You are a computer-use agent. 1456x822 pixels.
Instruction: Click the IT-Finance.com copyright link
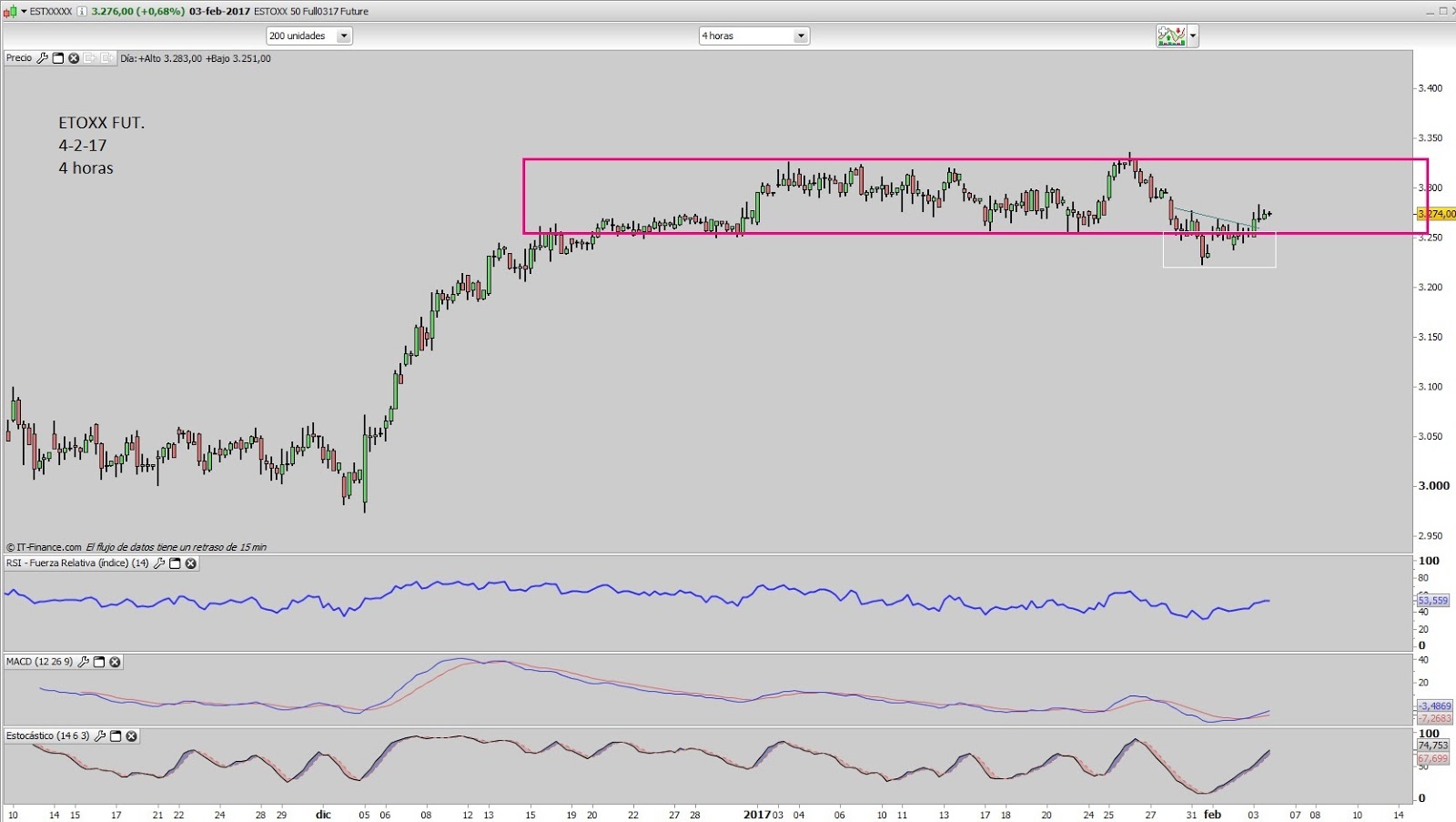point(44,547)
